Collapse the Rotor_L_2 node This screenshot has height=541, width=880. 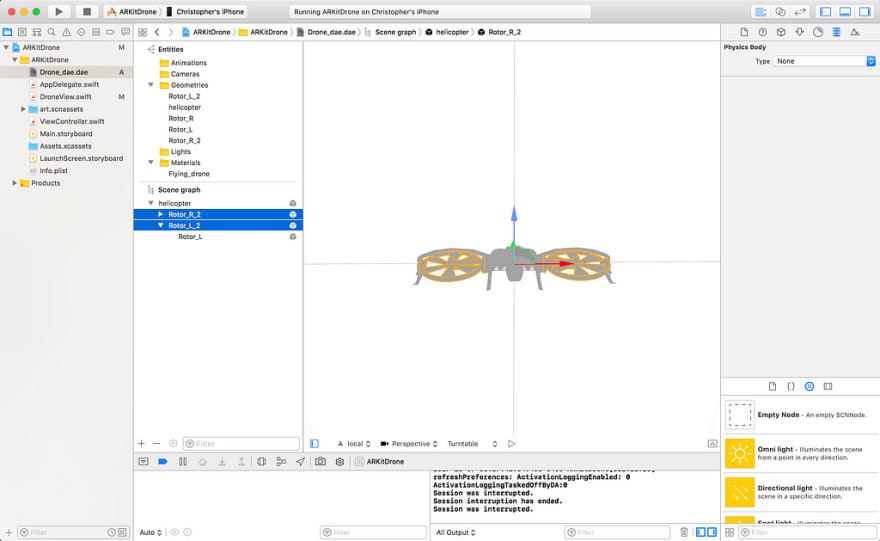coord(161,226)
